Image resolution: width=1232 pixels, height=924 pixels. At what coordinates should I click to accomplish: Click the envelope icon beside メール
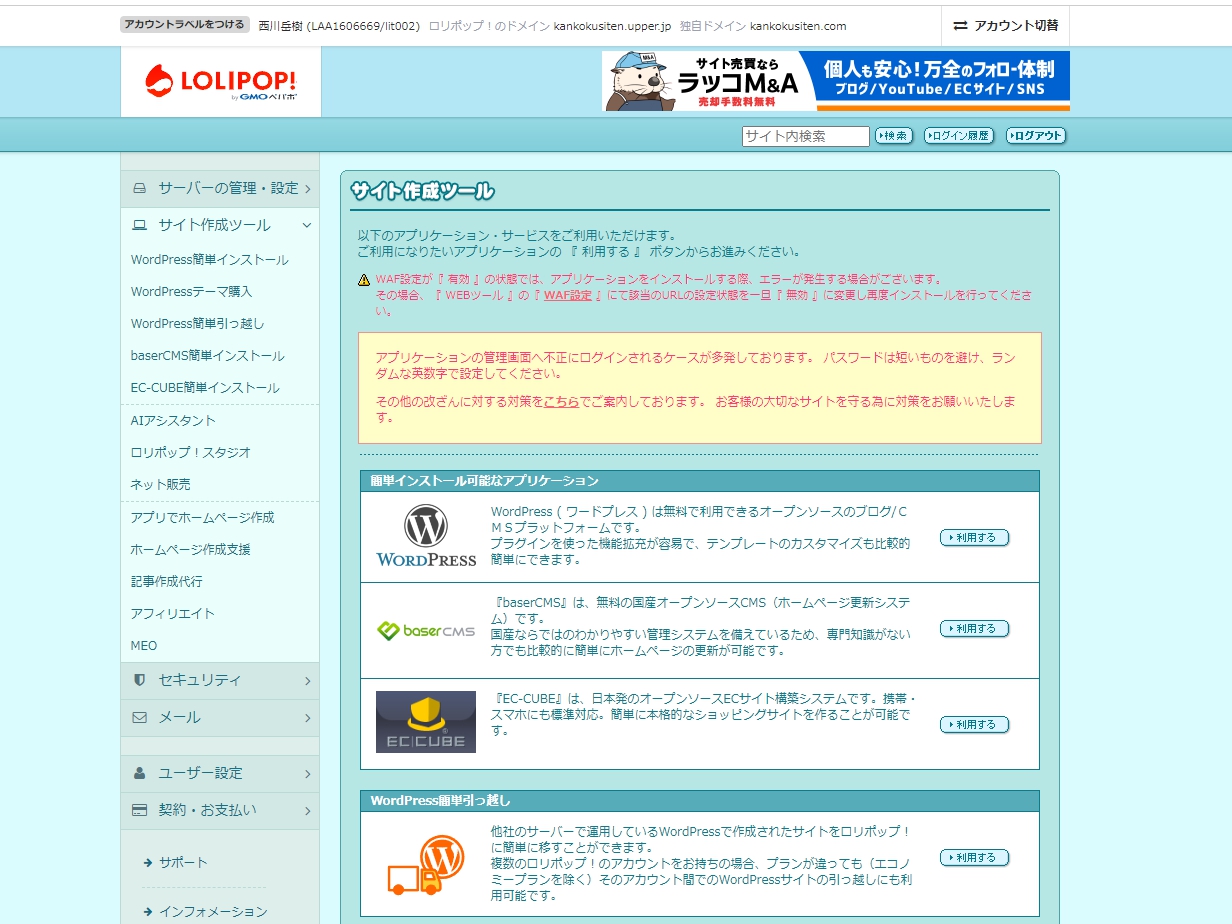click(140, 717)
